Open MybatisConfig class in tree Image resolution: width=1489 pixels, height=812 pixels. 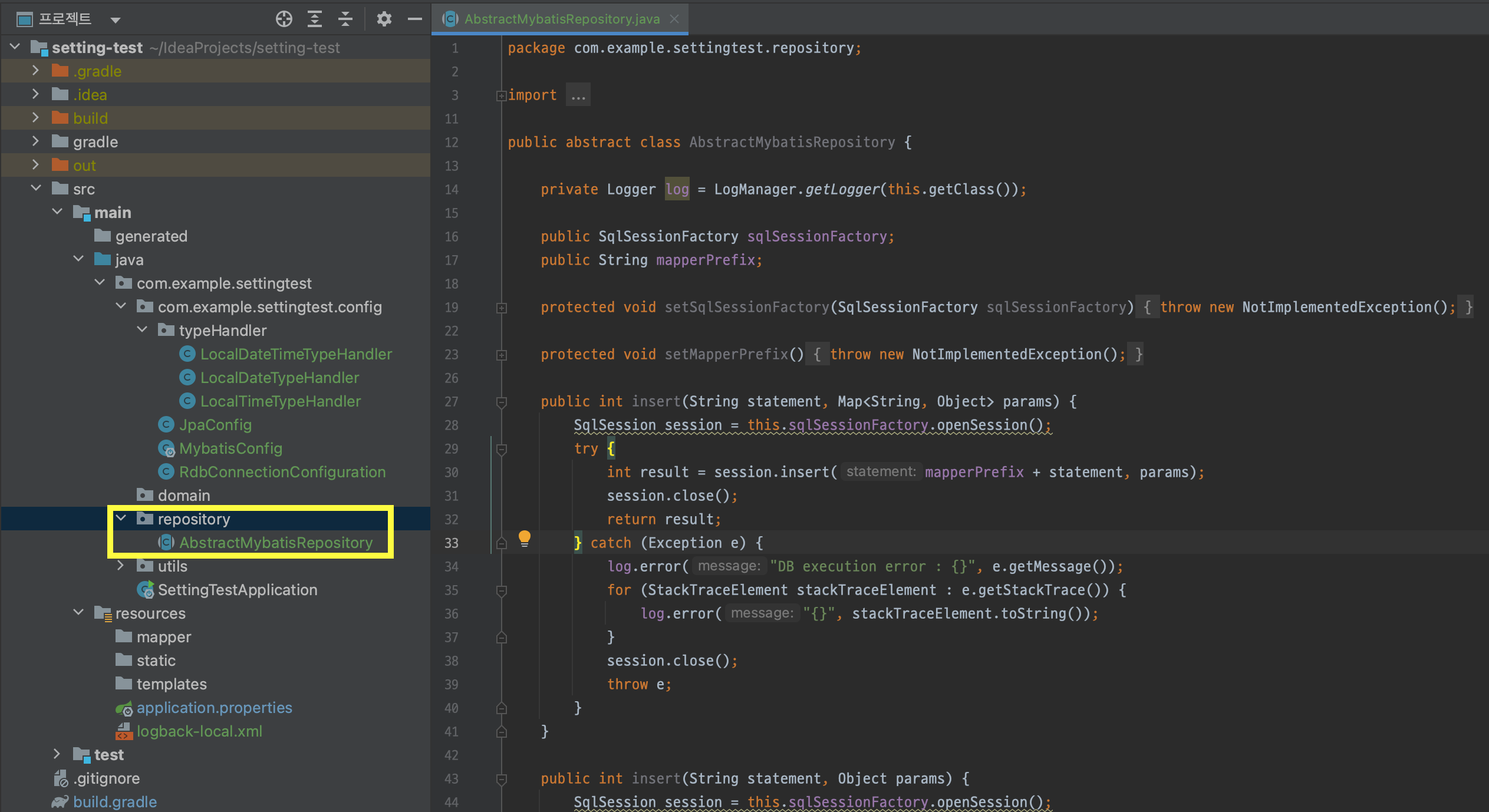coord(230,448)
